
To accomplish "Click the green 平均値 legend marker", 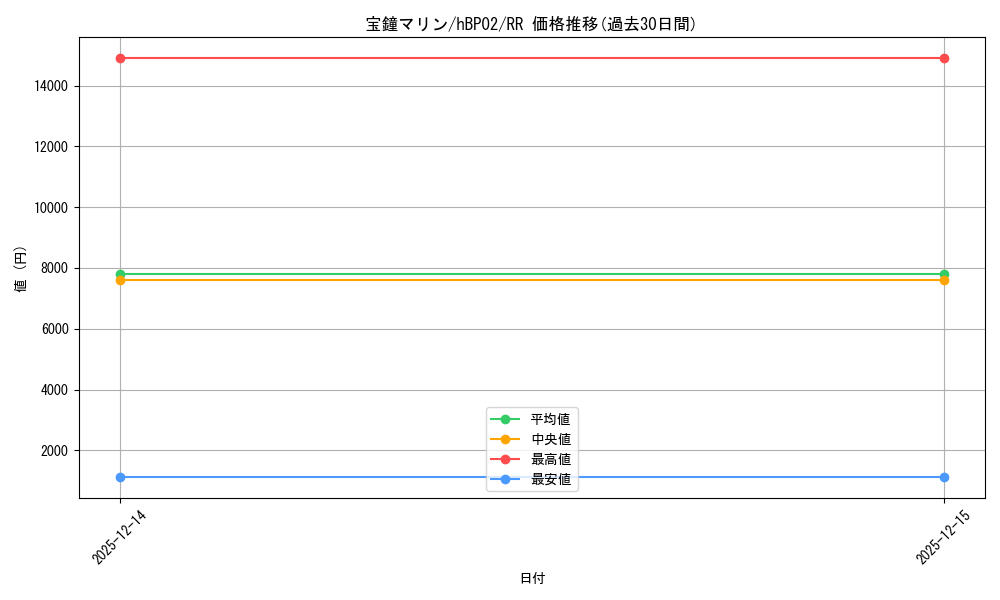I will pos(505,419).
